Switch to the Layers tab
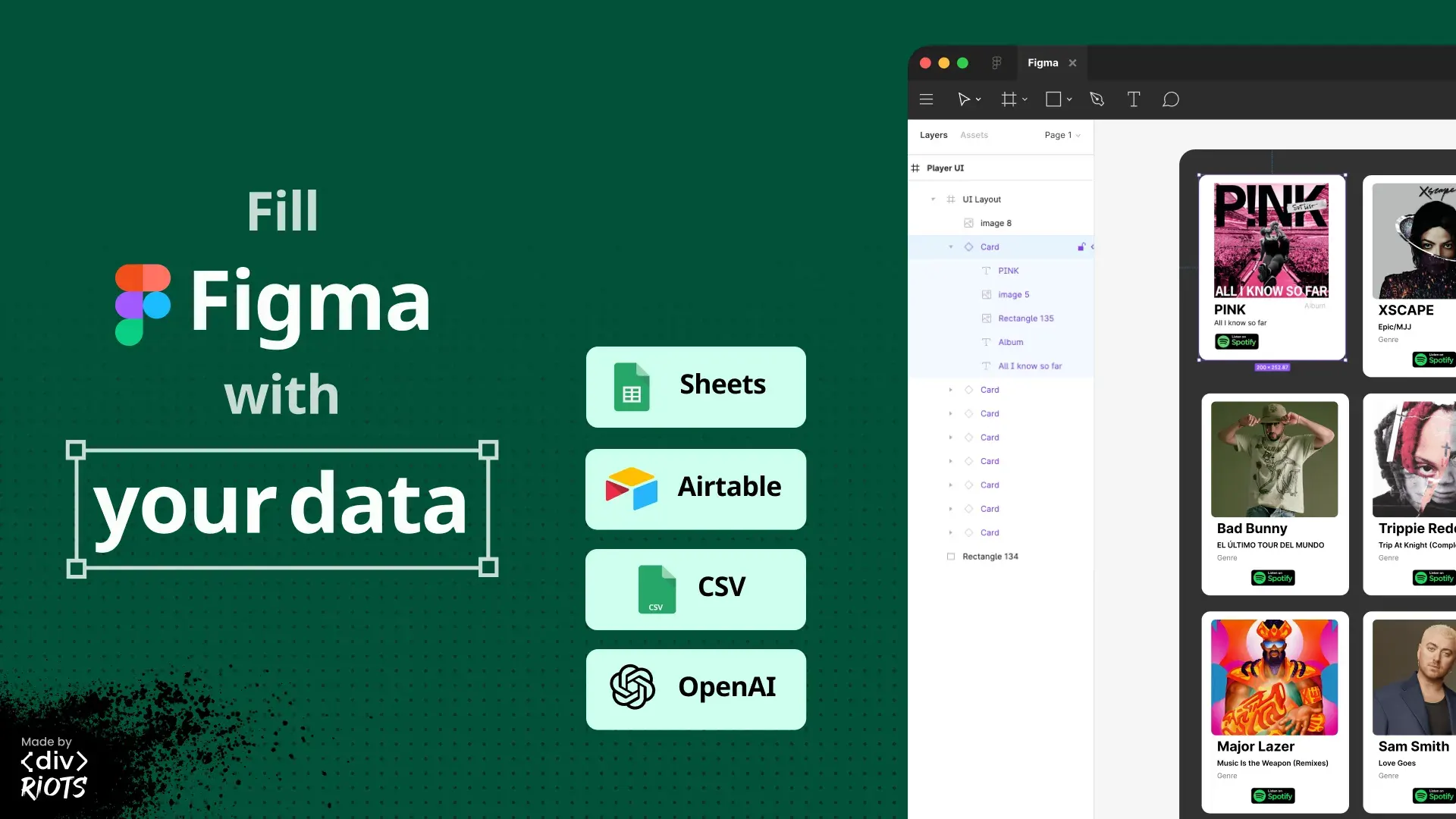The width and height of the screenshot is (1456, 819). pos(934,135)
